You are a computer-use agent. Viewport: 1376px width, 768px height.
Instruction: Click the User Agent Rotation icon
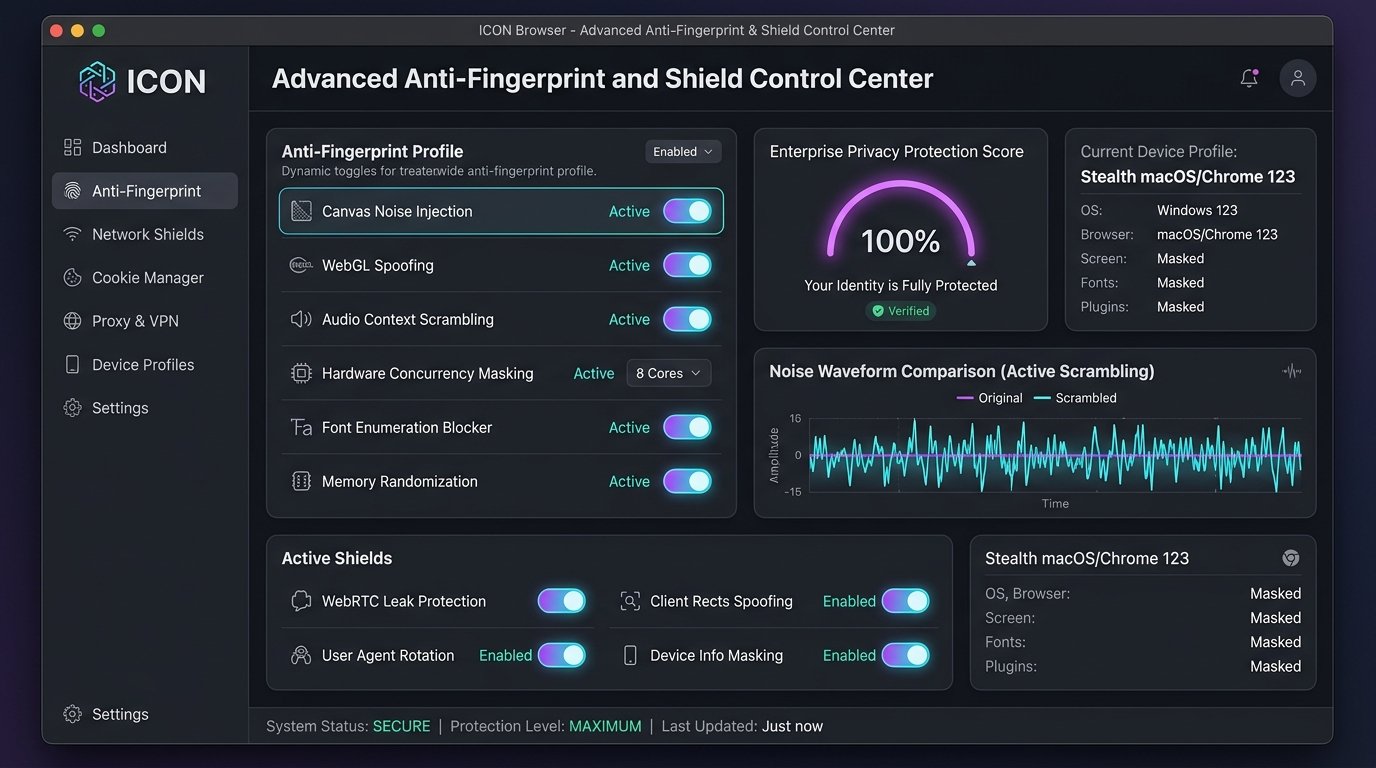[301, 655]
